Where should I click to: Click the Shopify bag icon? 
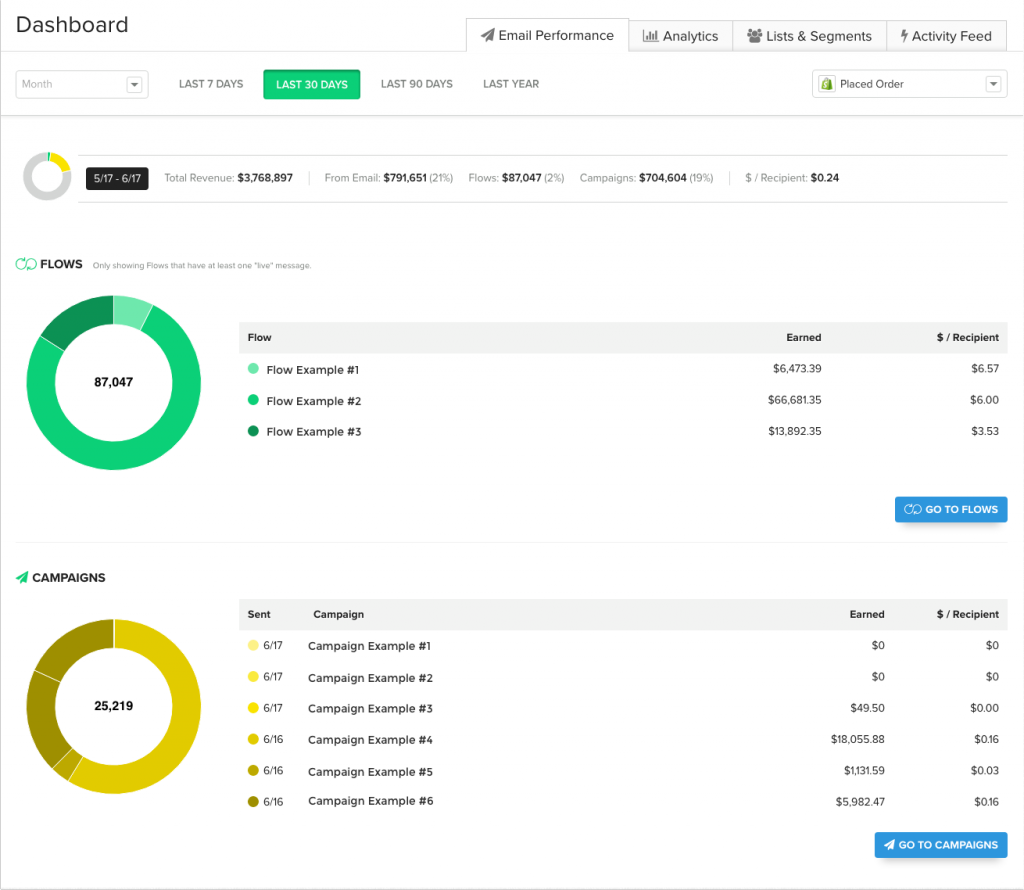827,84
